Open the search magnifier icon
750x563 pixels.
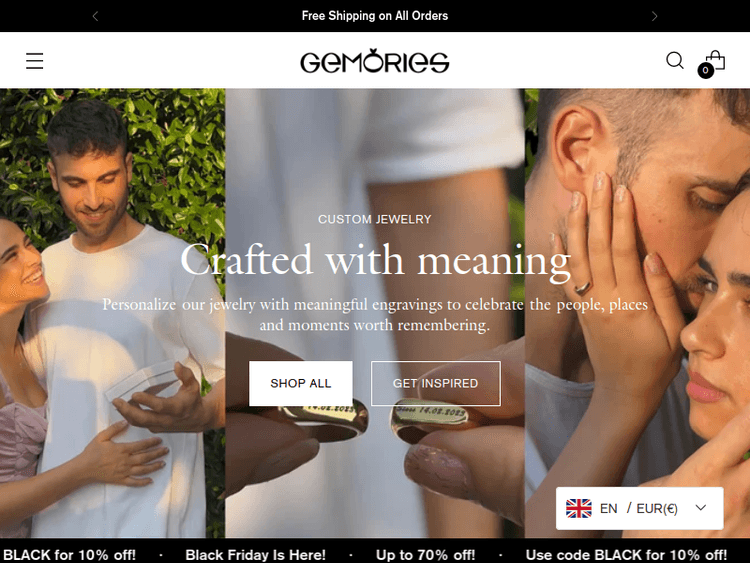click(674, 60)
